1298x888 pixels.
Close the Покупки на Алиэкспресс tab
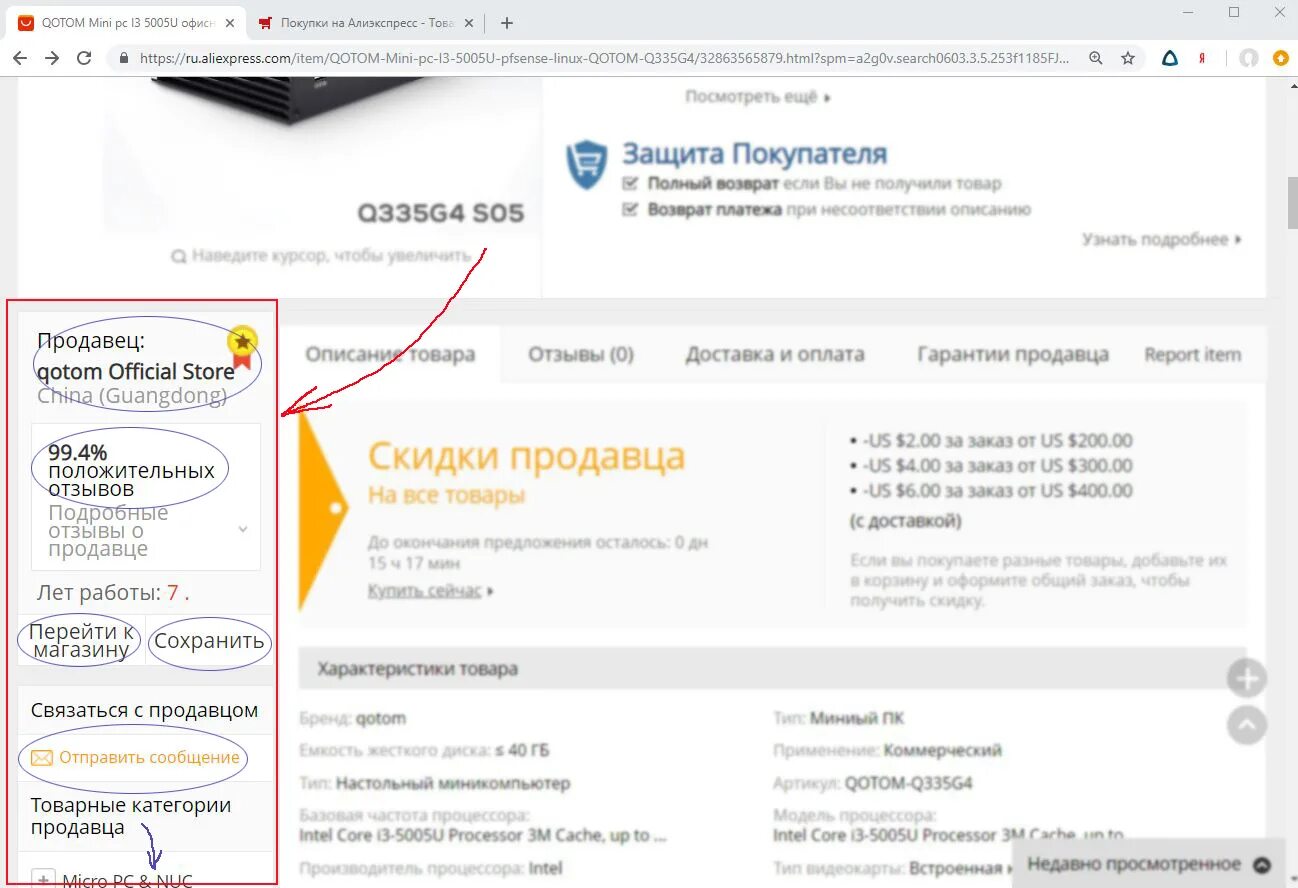(x=469, y=22)
